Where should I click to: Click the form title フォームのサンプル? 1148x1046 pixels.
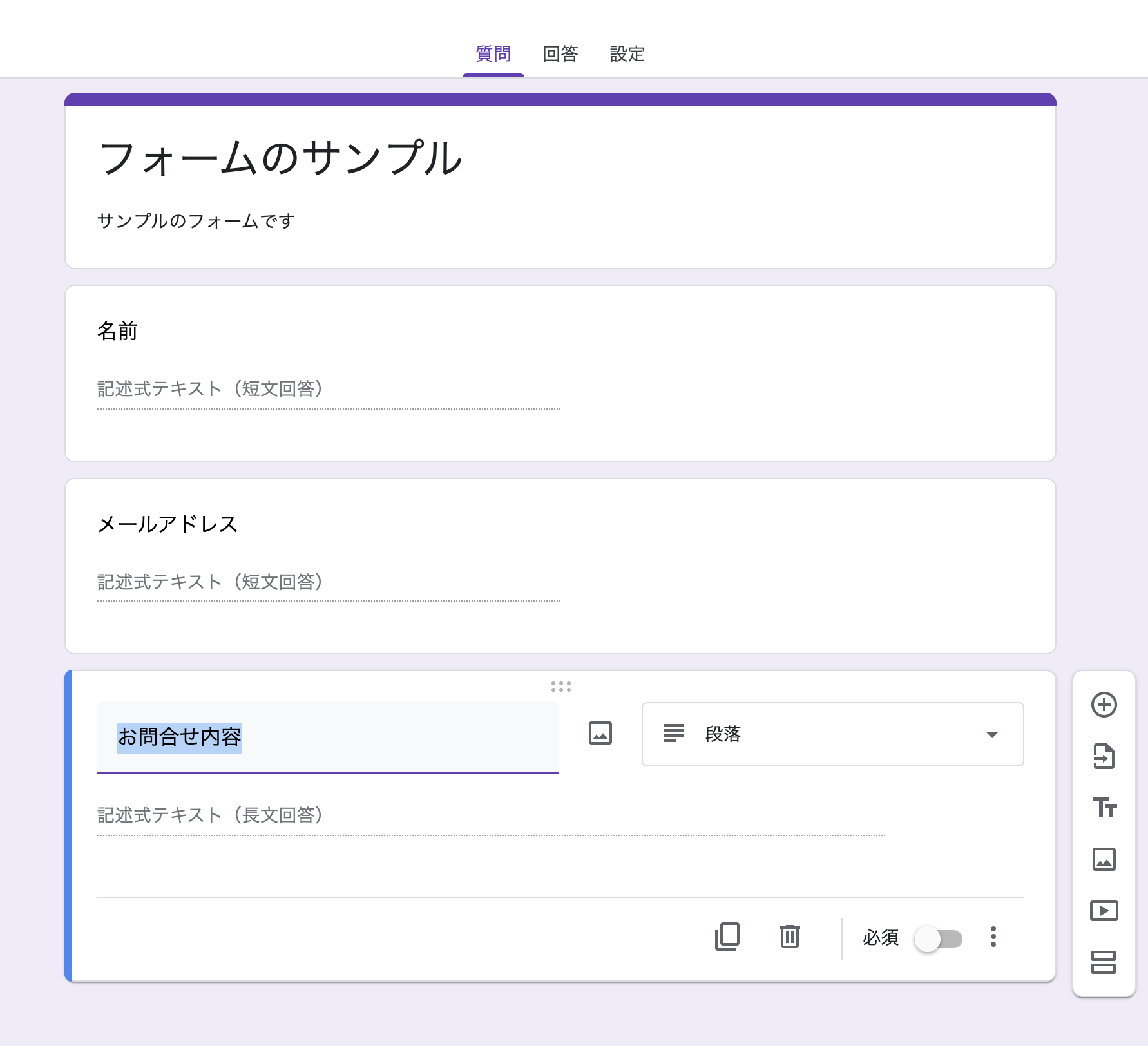(x=281, y=158)
